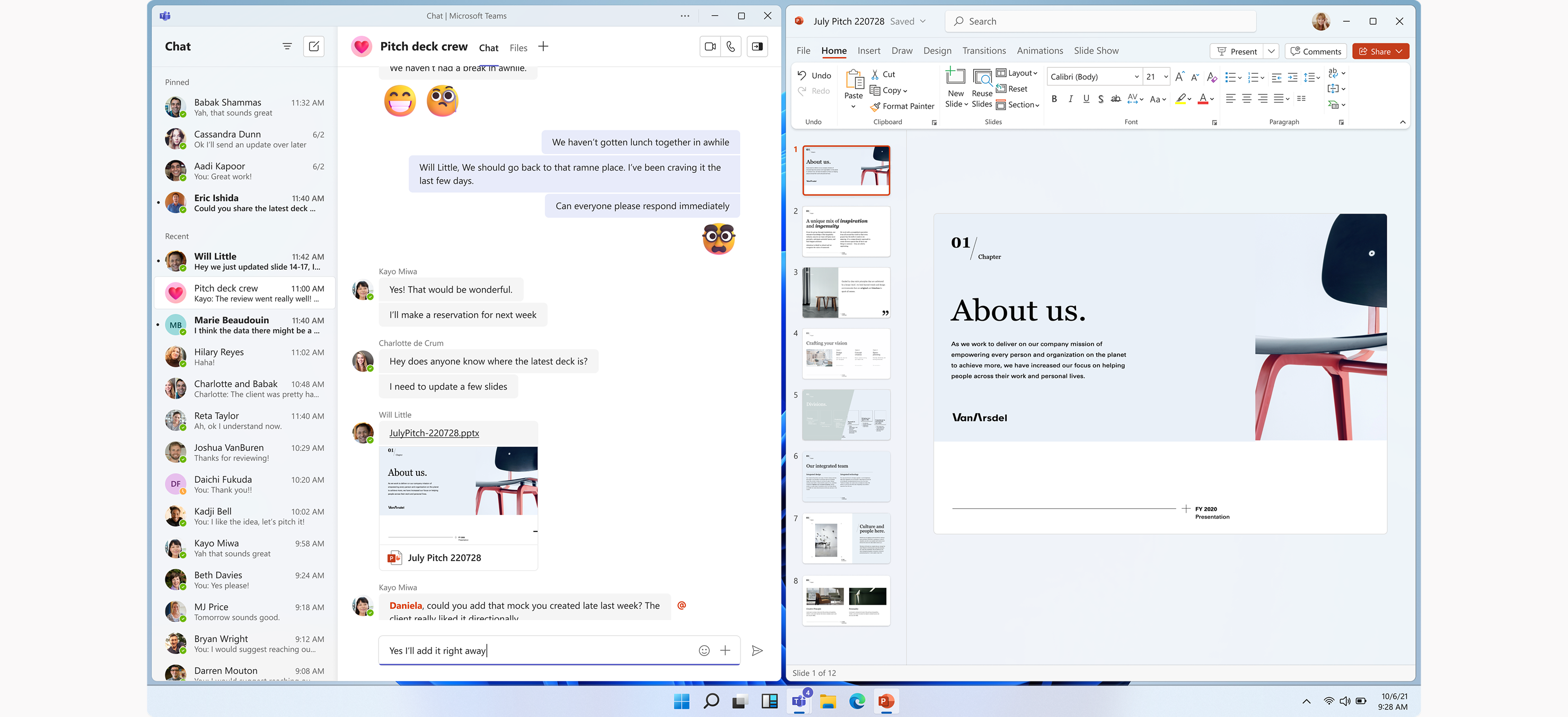
Task: Open the font name Calibri (Body) dropdown
Action: [1136, 77]
